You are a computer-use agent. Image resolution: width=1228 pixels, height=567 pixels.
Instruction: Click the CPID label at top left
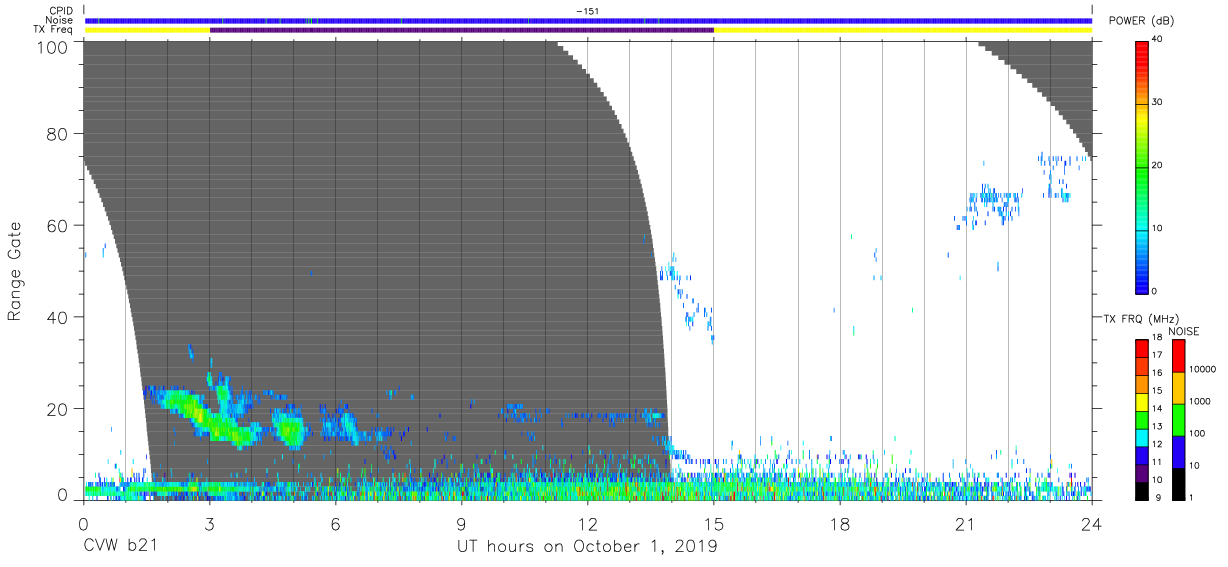(x=62, y=10)
